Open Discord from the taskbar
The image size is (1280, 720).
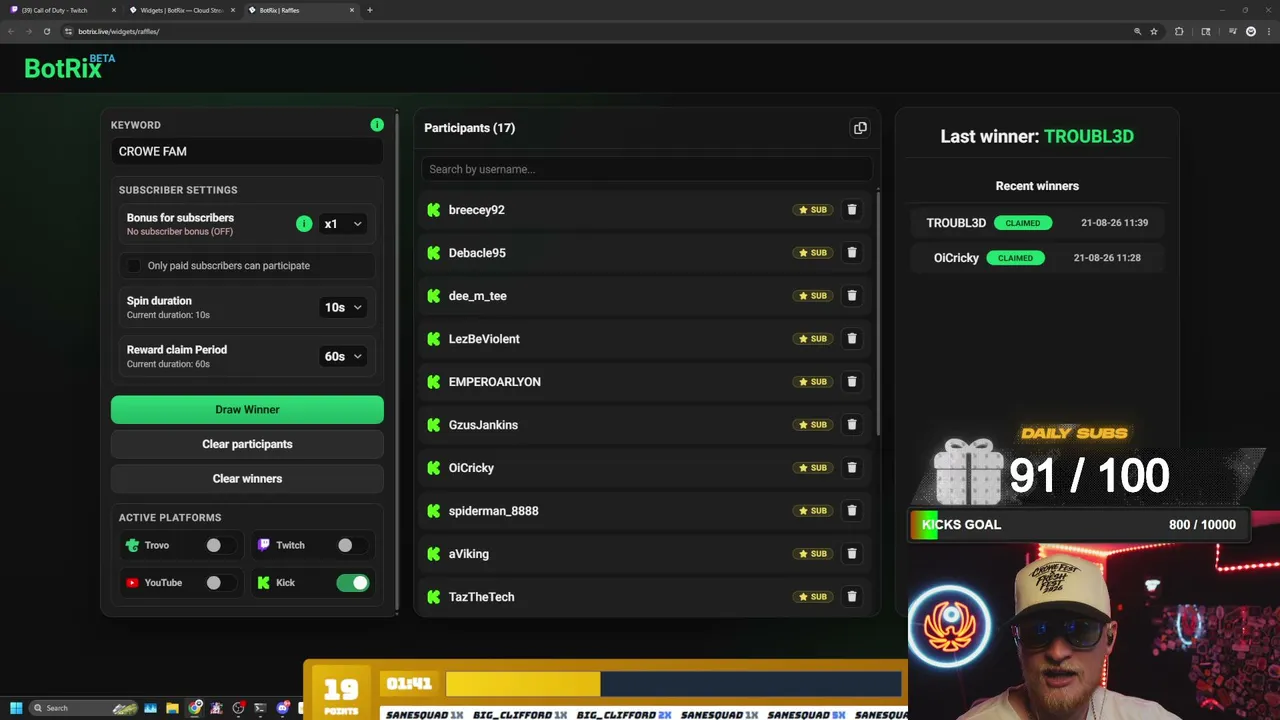(283, 708)
